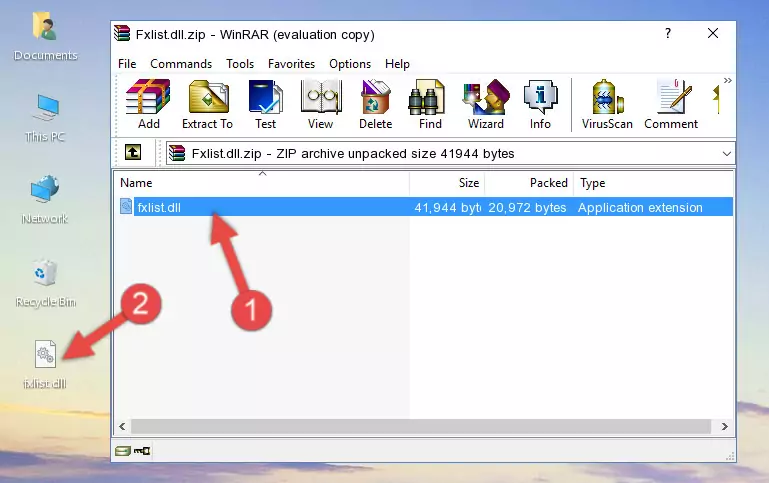Screen dimensions: 769x483
Task: Click the drive icon in status bar
Action: pos(123,451)
